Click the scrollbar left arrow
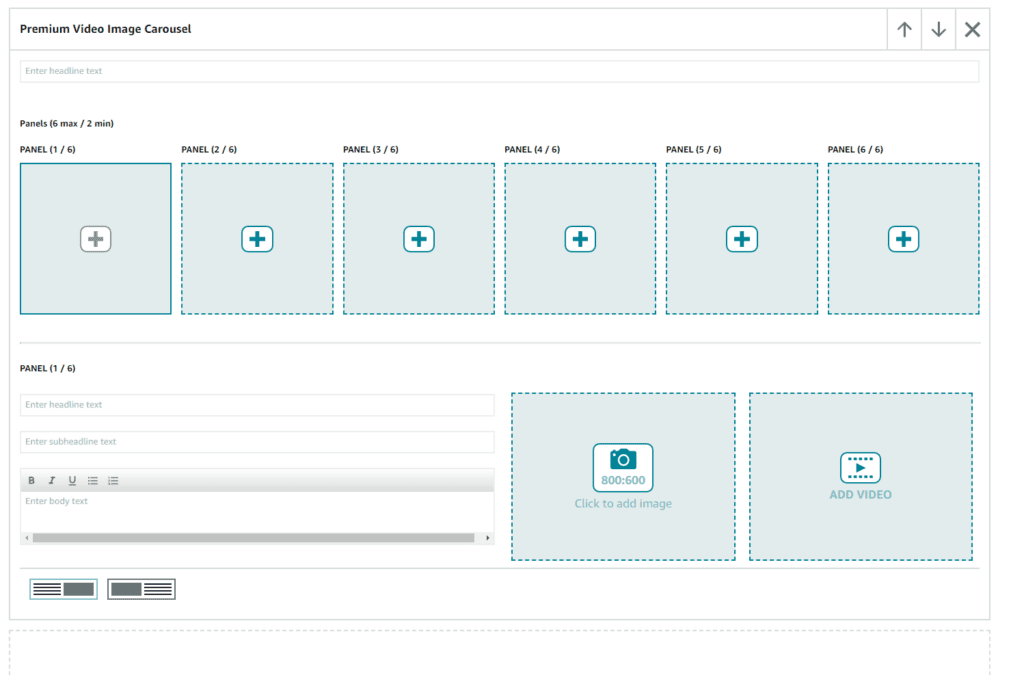 (27, 538)
